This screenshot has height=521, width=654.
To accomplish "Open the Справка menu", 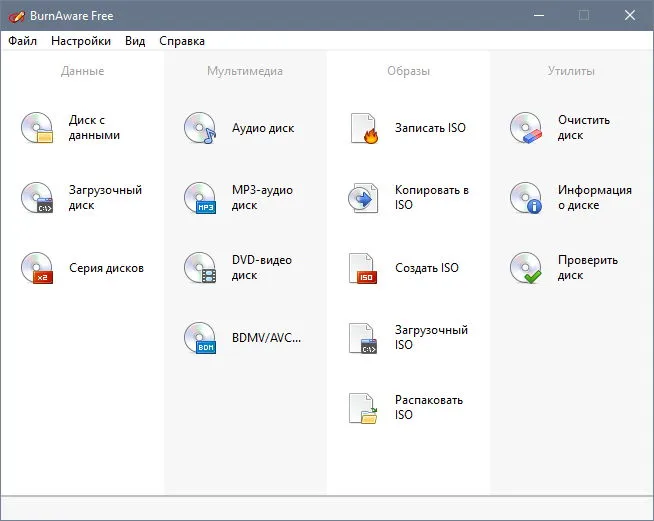I will coord(182,41).
